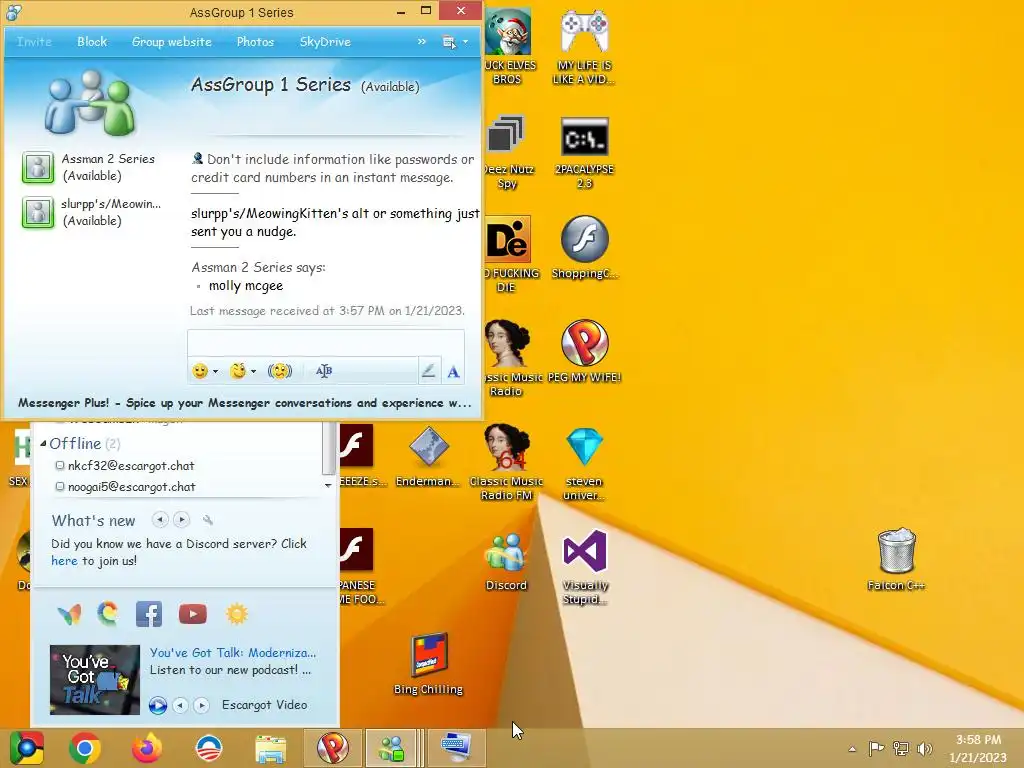Click Messenger Plus! banner text
Viewport: 1024px width, 768px height.
(244, 403)
